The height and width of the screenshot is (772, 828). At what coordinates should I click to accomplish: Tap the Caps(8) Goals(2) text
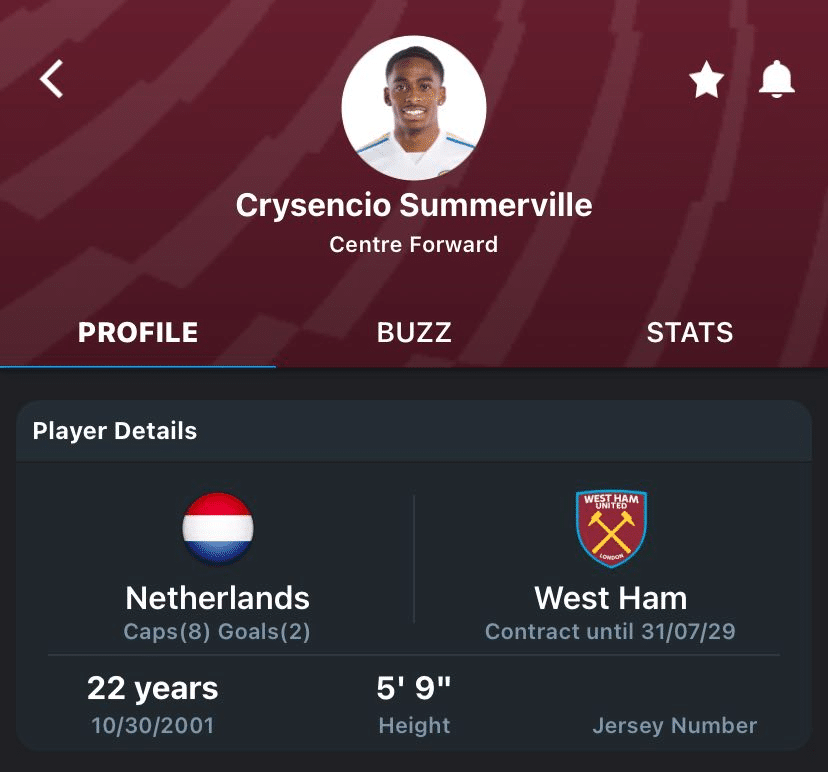point(217,632)
